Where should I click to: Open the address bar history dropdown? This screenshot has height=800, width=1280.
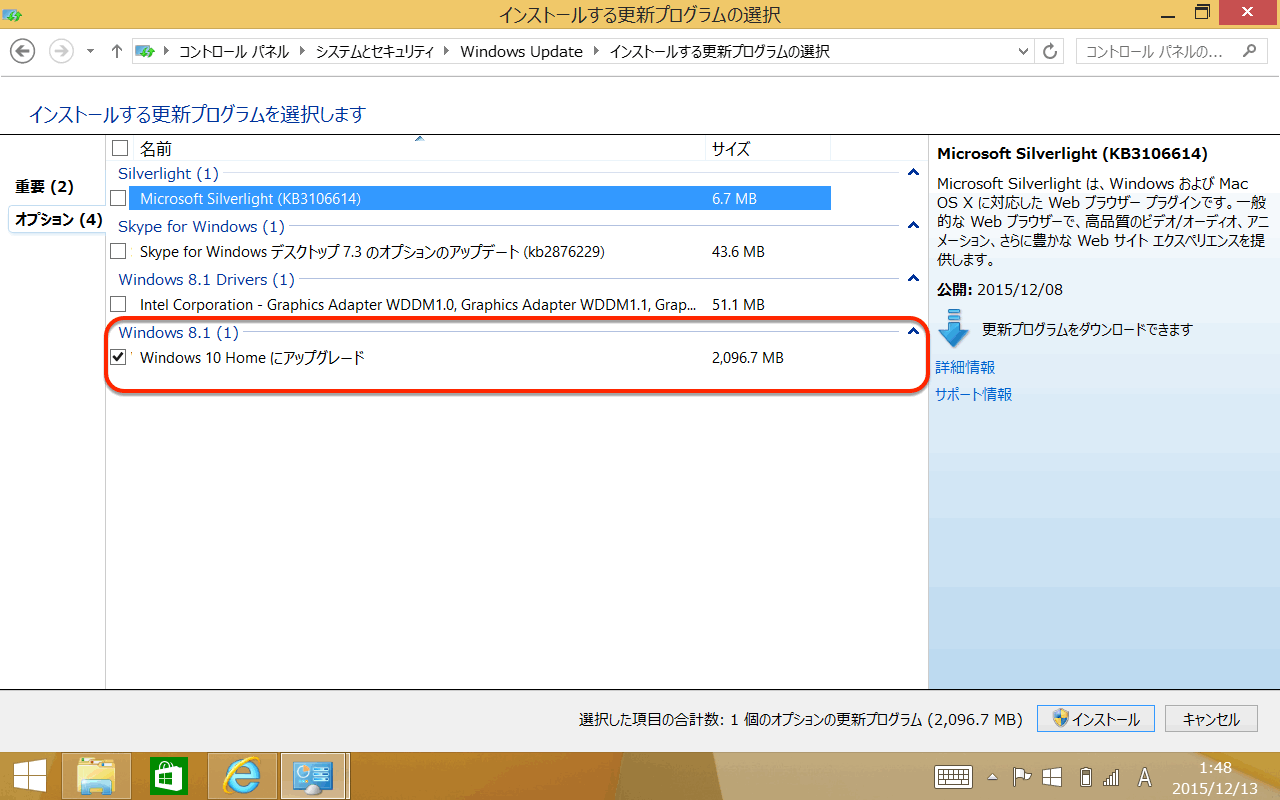tap(1023, 51)
